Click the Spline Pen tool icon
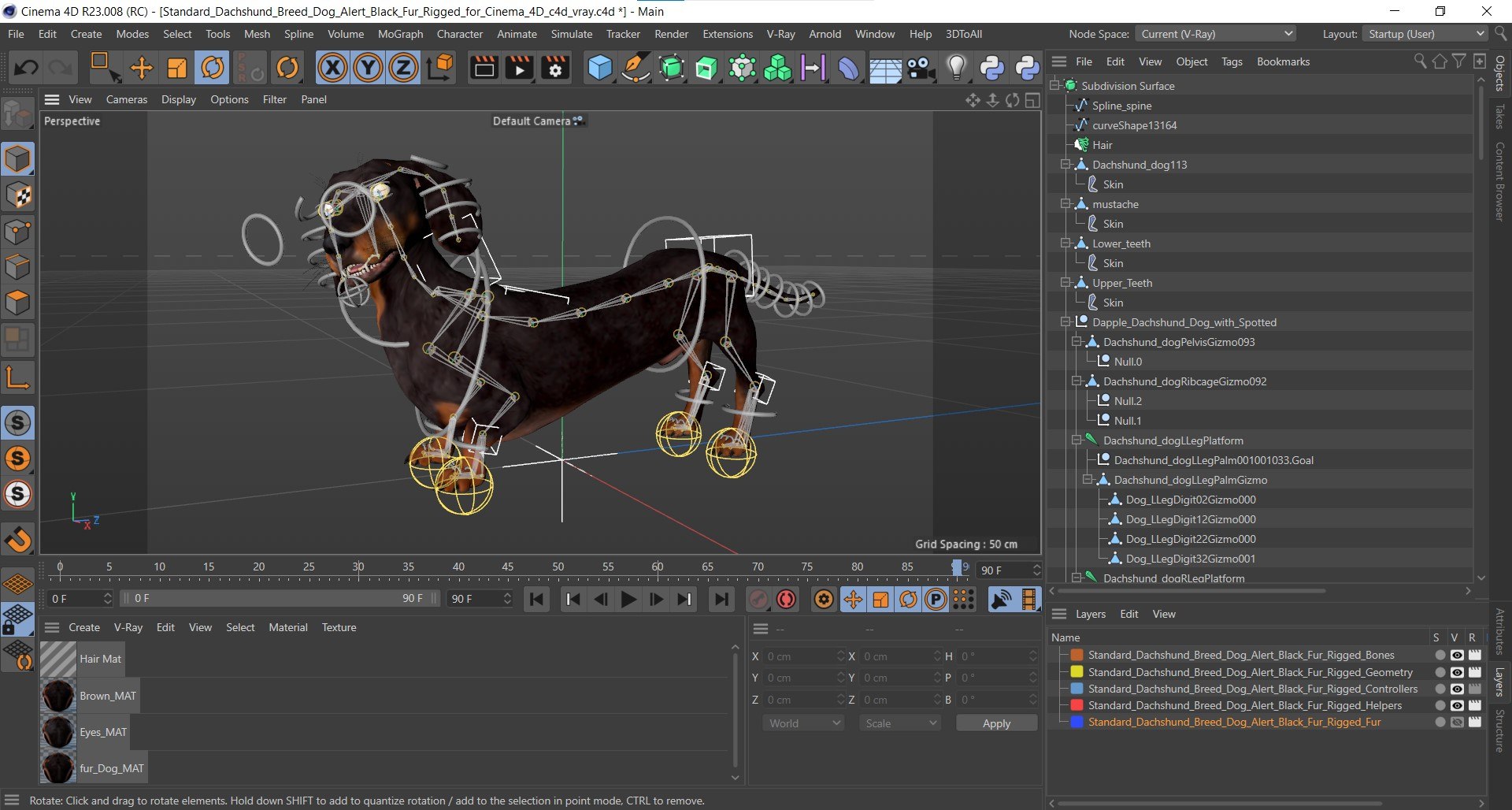The width and height of the screenshot is (1512, 810). 636,68
